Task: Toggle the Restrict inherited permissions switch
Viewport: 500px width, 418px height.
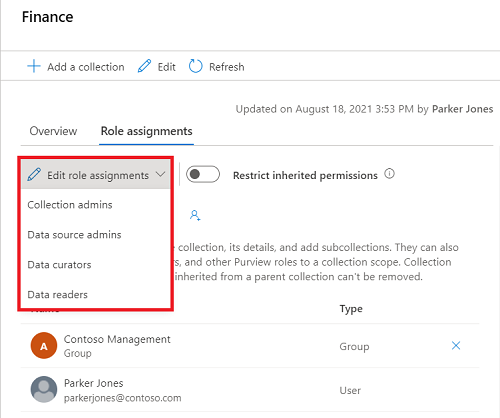Action: pyautogui.click(x=203, y=174)
